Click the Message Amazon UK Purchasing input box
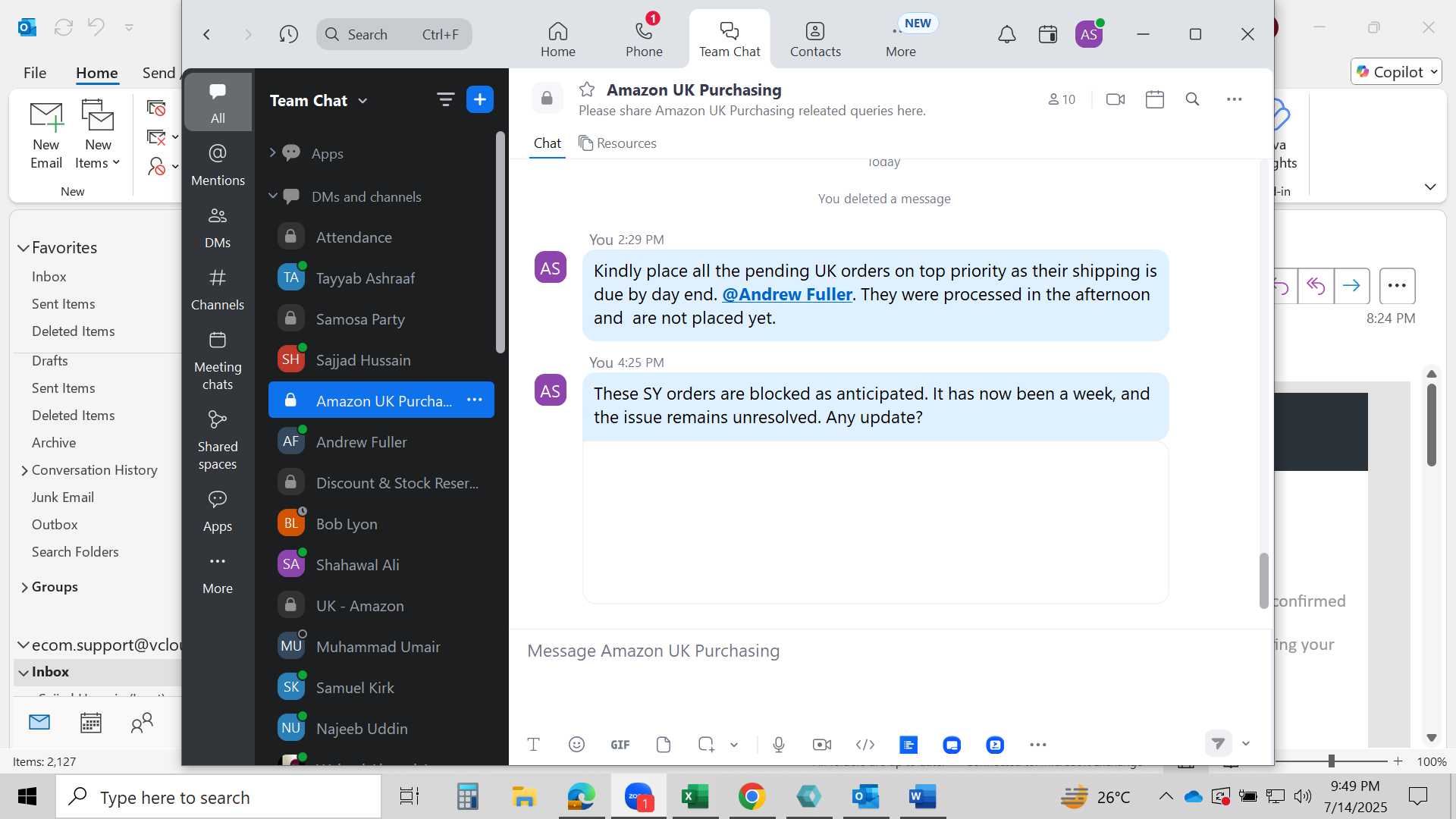Screen dimensions: 1456x819 click(891, 651)
